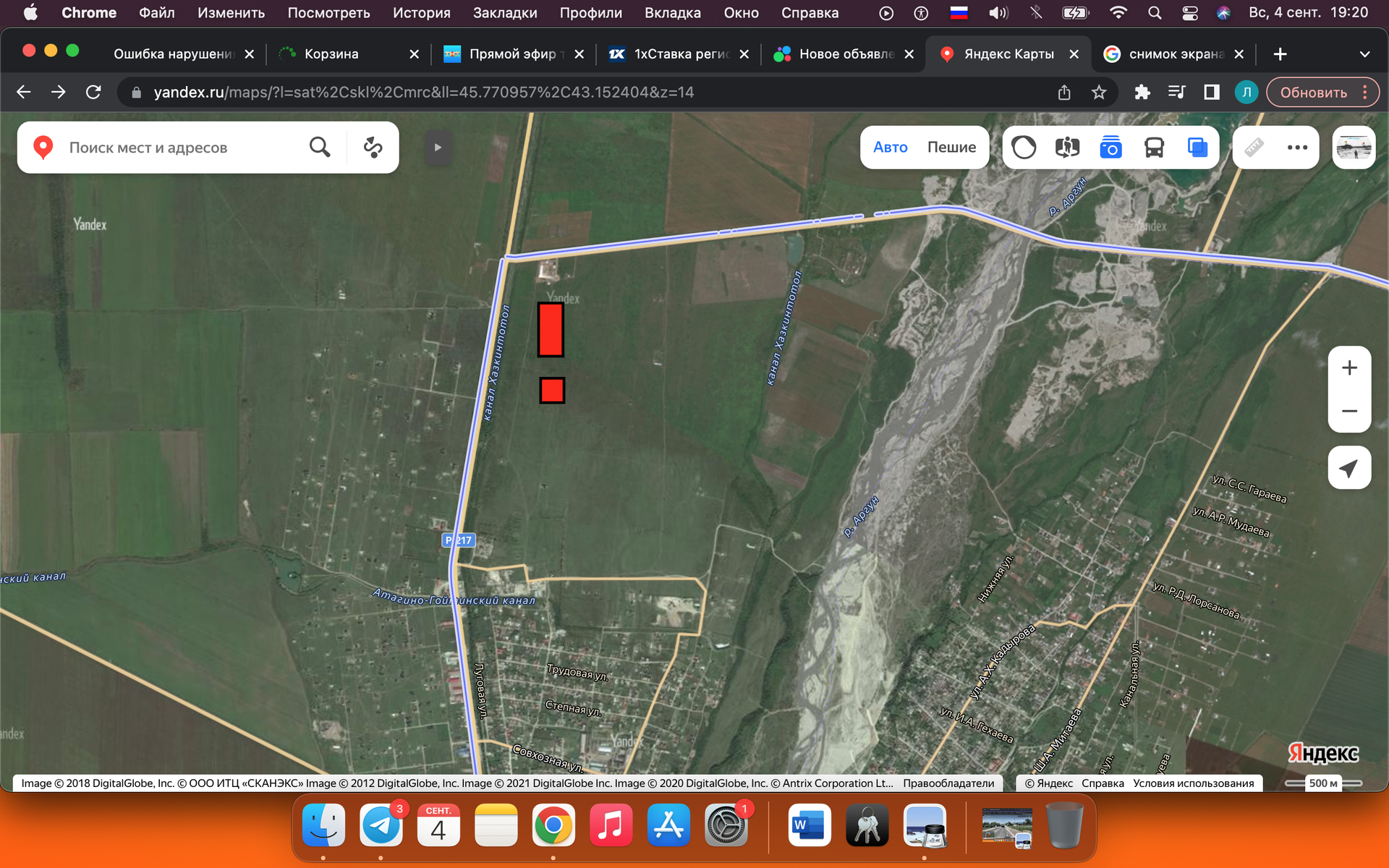Click the profile thumbnail picture
The width and height of the screenshot is (1389, 868).
click(x=1354, y=148)
